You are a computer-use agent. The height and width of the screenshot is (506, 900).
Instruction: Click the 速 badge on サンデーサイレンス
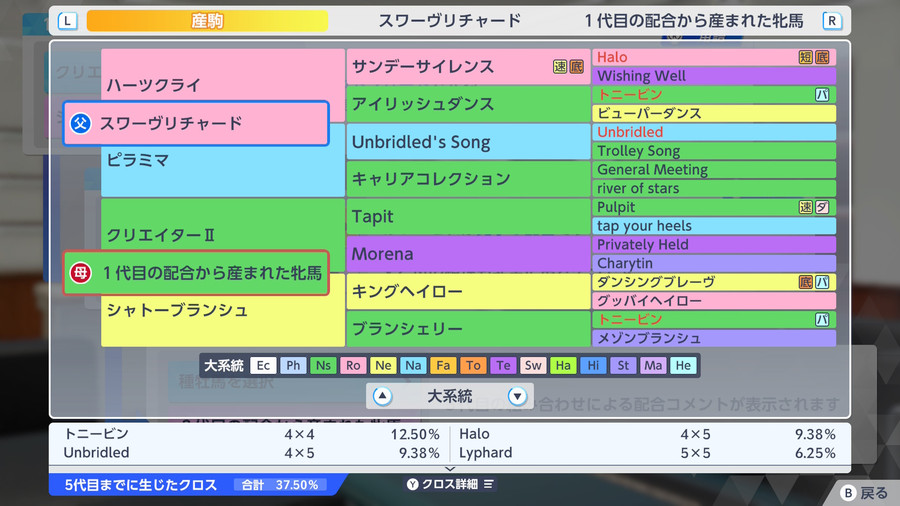point(560,67)
